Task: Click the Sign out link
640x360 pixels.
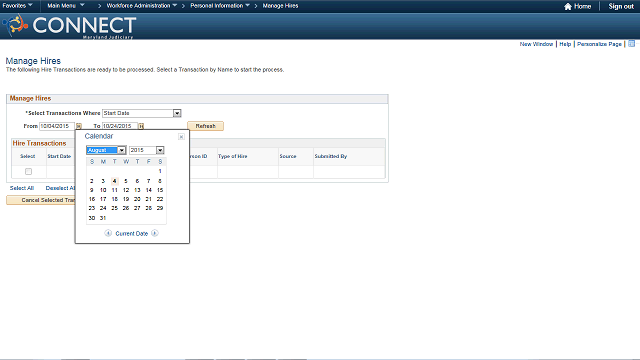Action: (x=621, y=6)
